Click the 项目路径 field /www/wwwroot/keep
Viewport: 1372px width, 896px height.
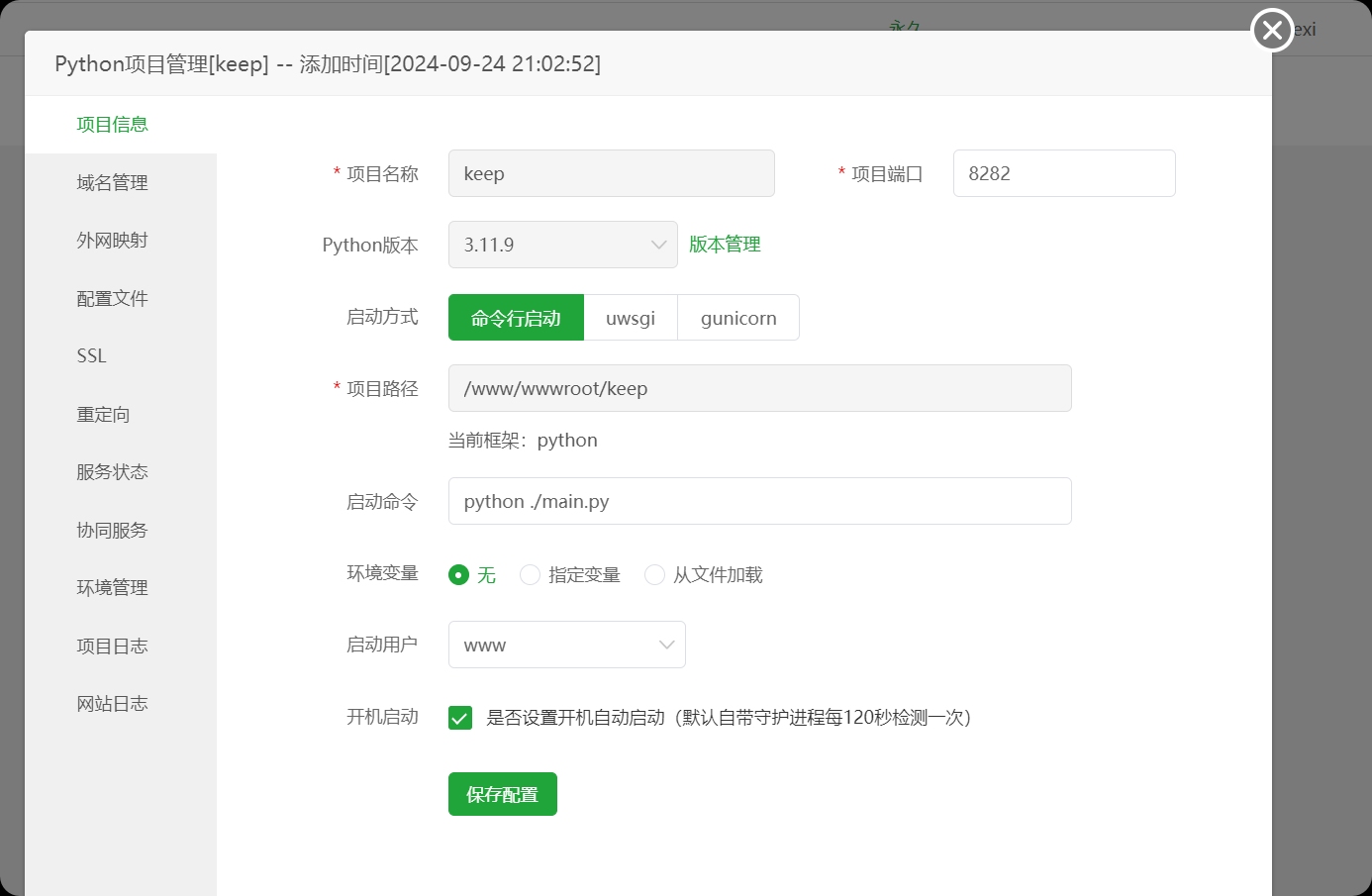pyautogui.click(x=760, y=388)
